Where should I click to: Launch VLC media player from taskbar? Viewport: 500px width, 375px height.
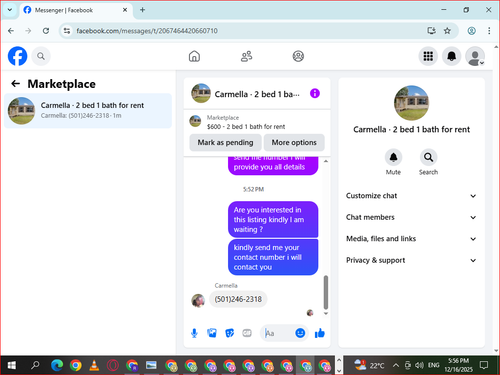[x=94, y=366]
